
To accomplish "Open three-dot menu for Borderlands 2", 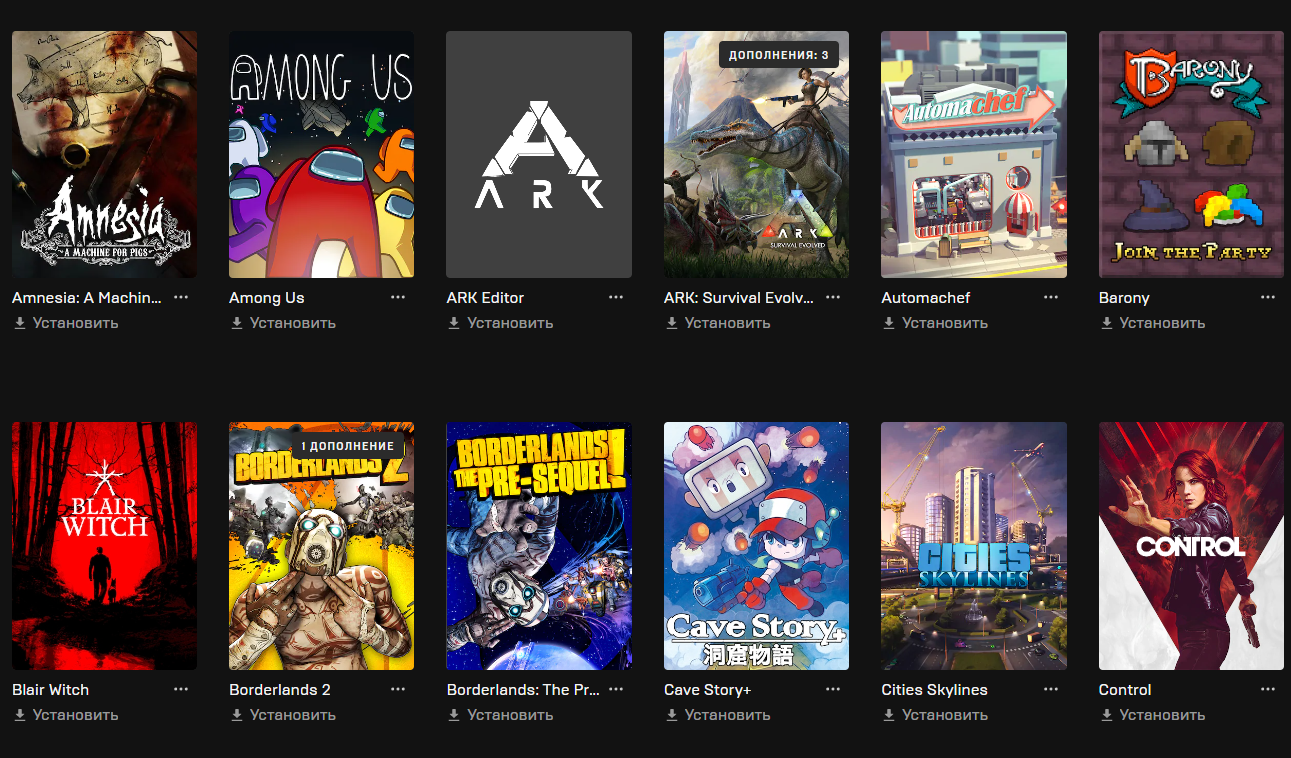I will (398, 689).
